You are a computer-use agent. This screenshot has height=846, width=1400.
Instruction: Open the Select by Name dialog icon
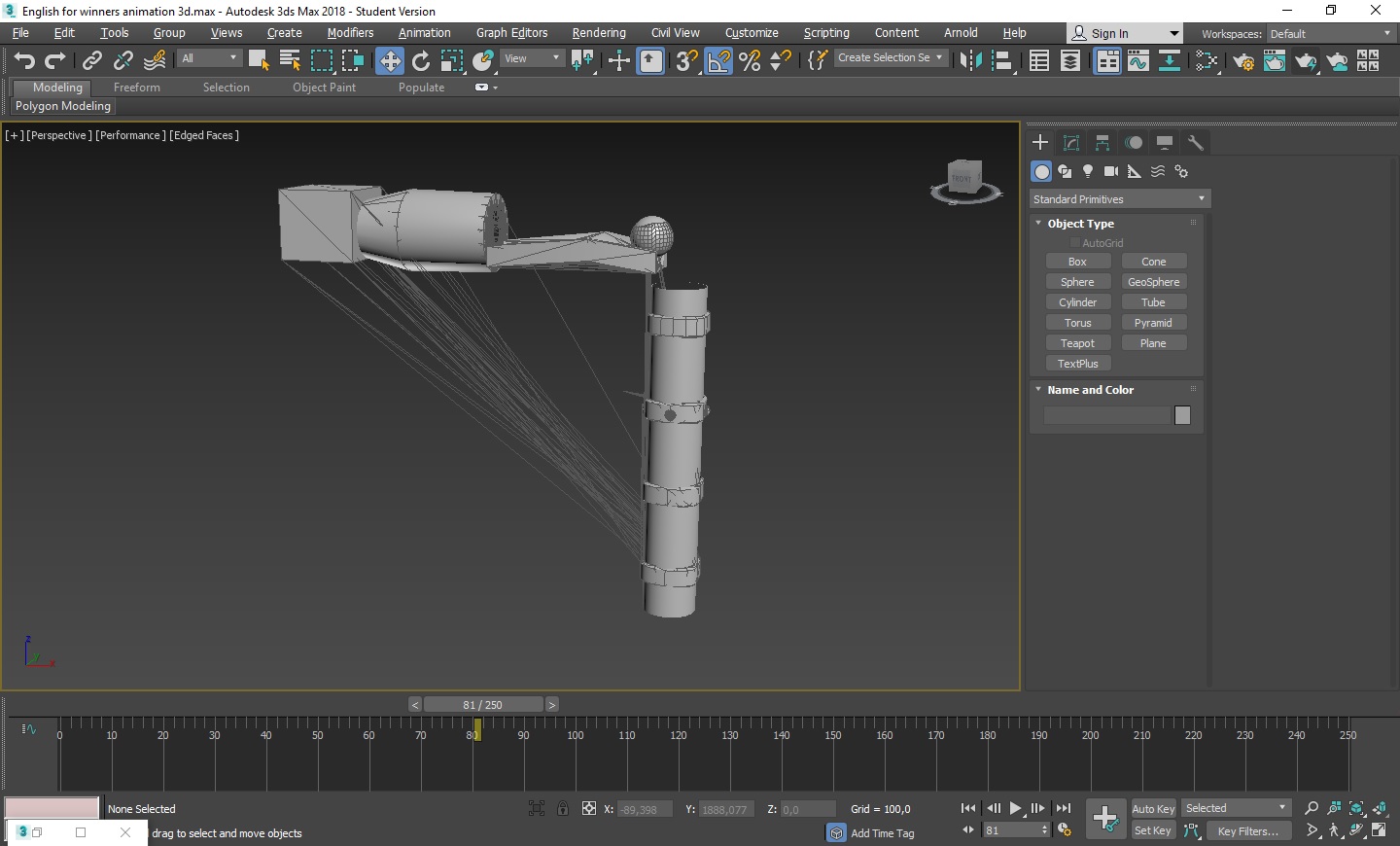point(290,60)
